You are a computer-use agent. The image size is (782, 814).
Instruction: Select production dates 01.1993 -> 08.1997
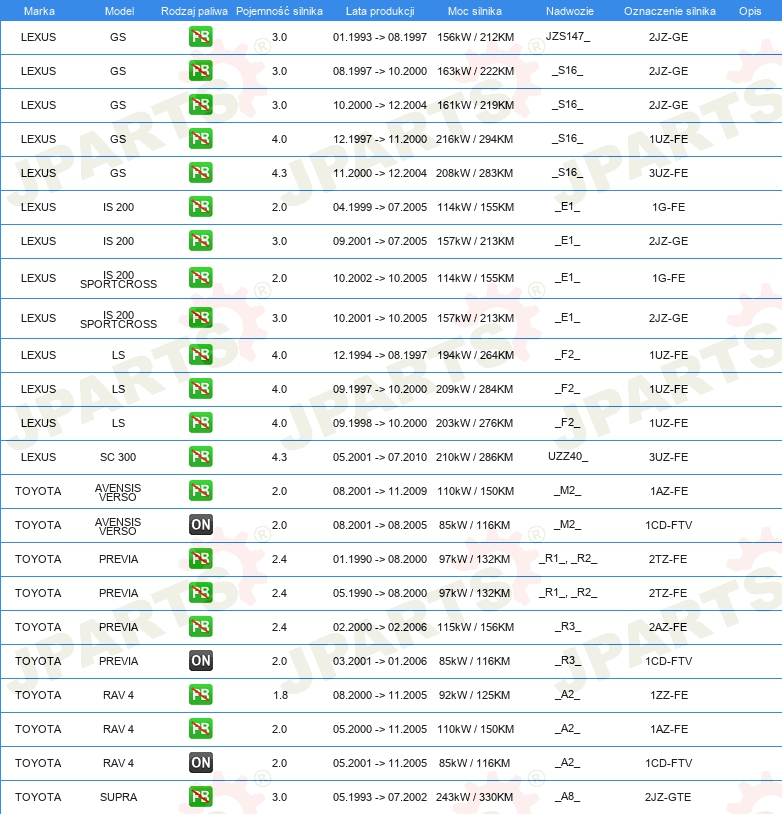coord(380,37)
